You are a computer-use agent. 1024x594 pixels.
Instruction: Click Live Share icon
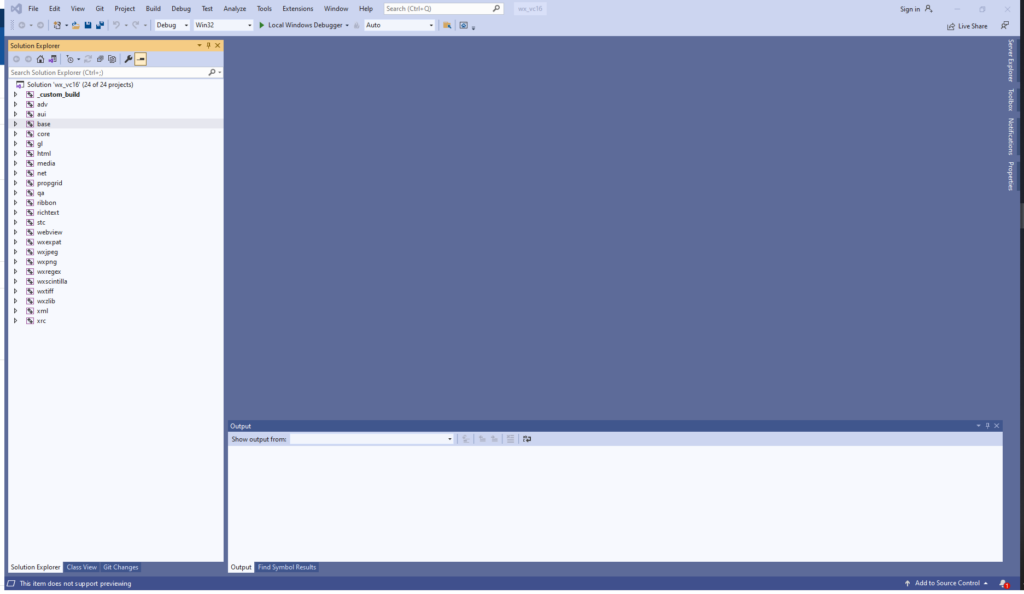point(951,26)
